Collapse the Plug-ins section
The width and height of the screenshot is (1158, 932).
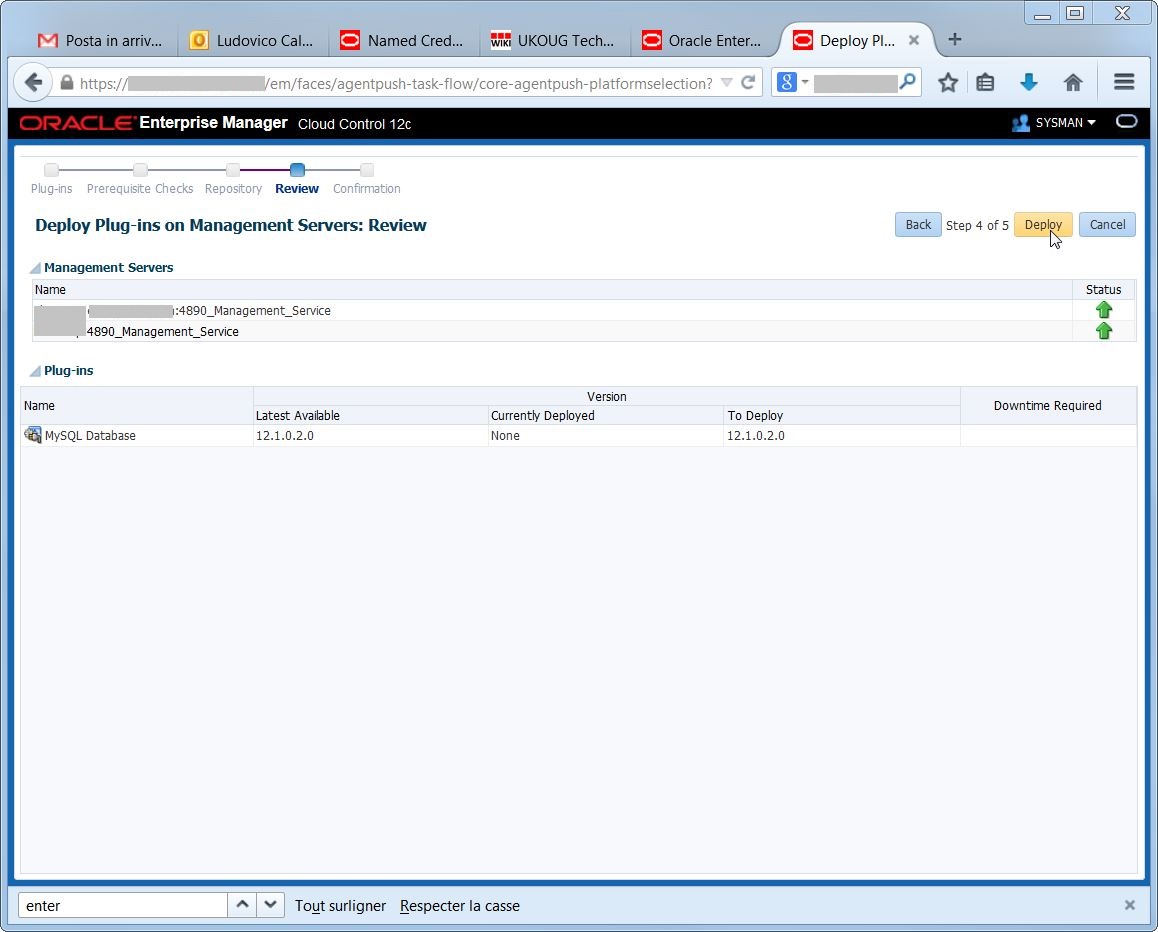point(35,371)
